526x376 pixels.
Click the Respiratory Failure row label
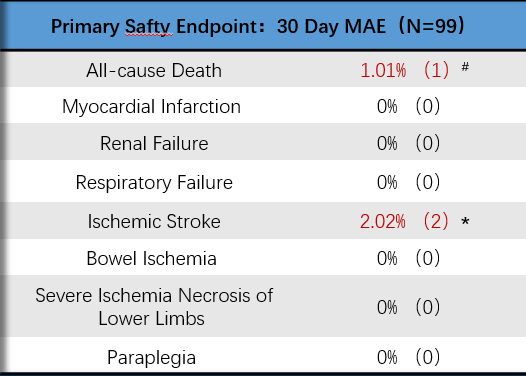click(154, 183)
